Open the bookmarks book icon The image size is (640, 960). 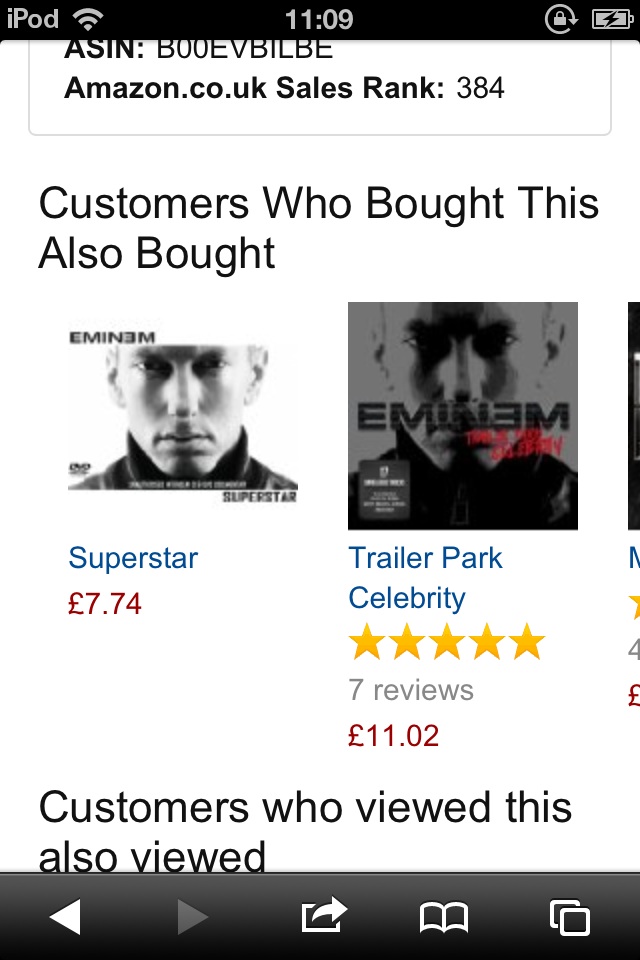click(444, 916)
